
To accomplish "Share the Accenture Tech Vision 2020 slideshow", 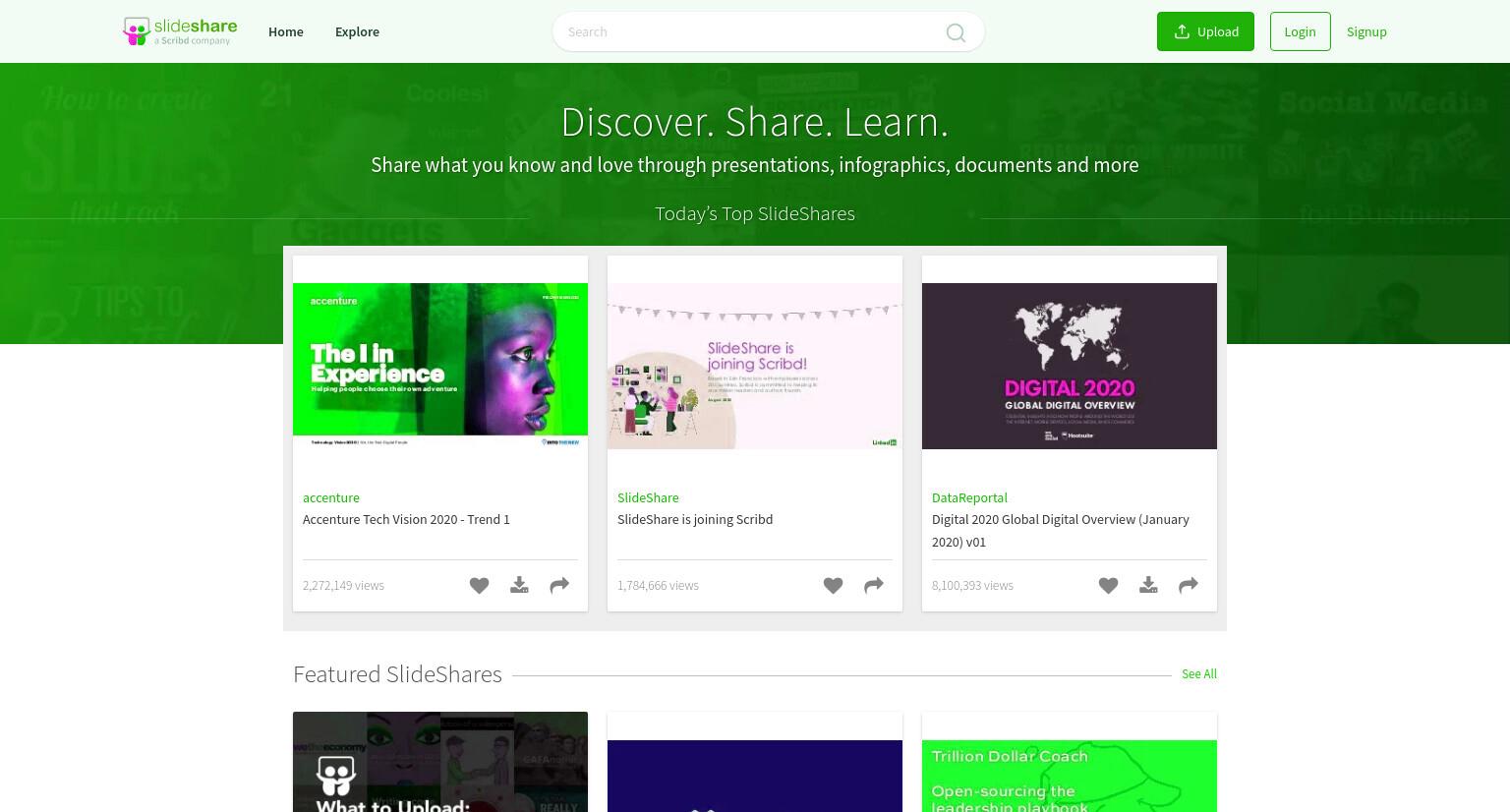I will pyautogui.click(x=559, y=586).
